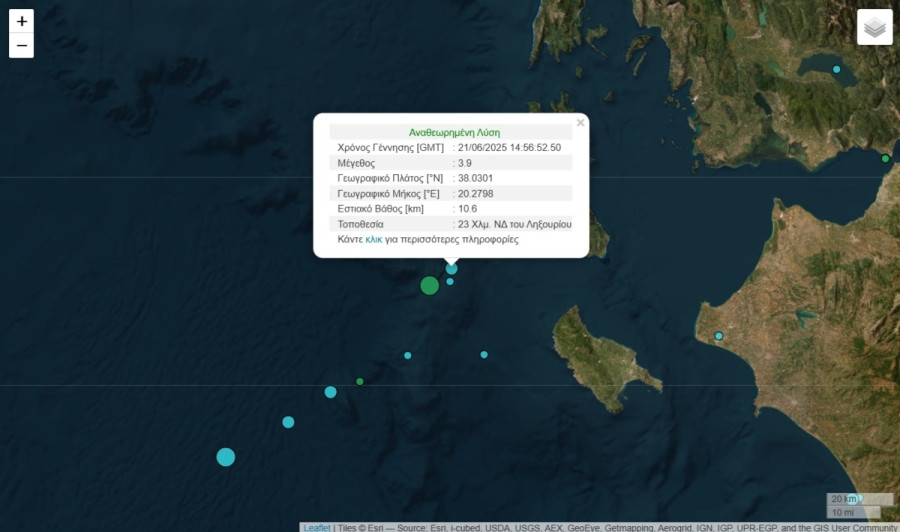Click the 'Εστιακό Βάθος [km]' label
Viewport: 900px width, 532px height.
click(x=380, y=209)
